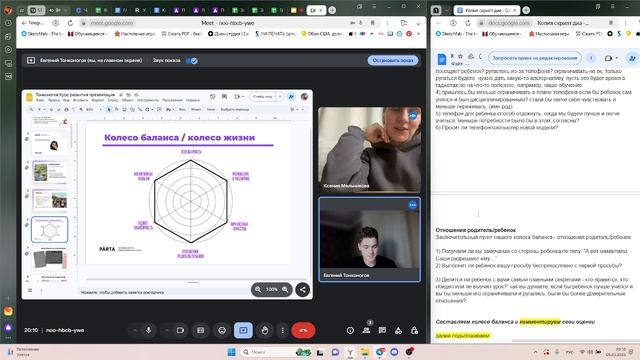Open Yandex browser from taskbar
The height and width of the screenshot is (360, 640).
(350, 352)
